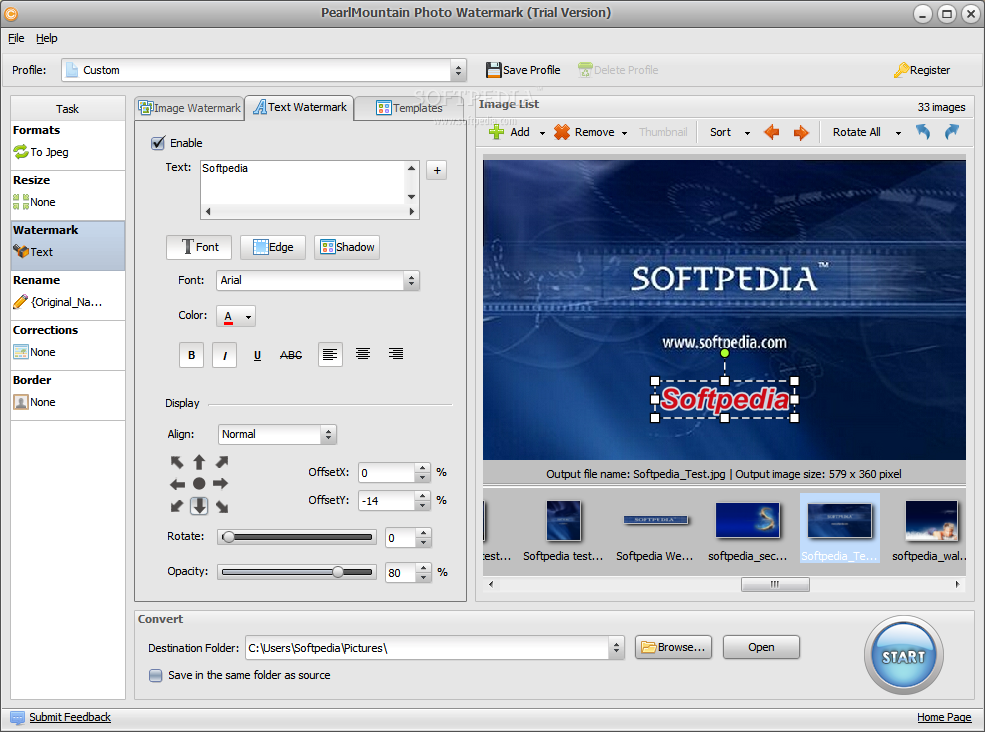Click the green Add plus icon
This screenshot has width=985, height=732.
tap(496, 132)
